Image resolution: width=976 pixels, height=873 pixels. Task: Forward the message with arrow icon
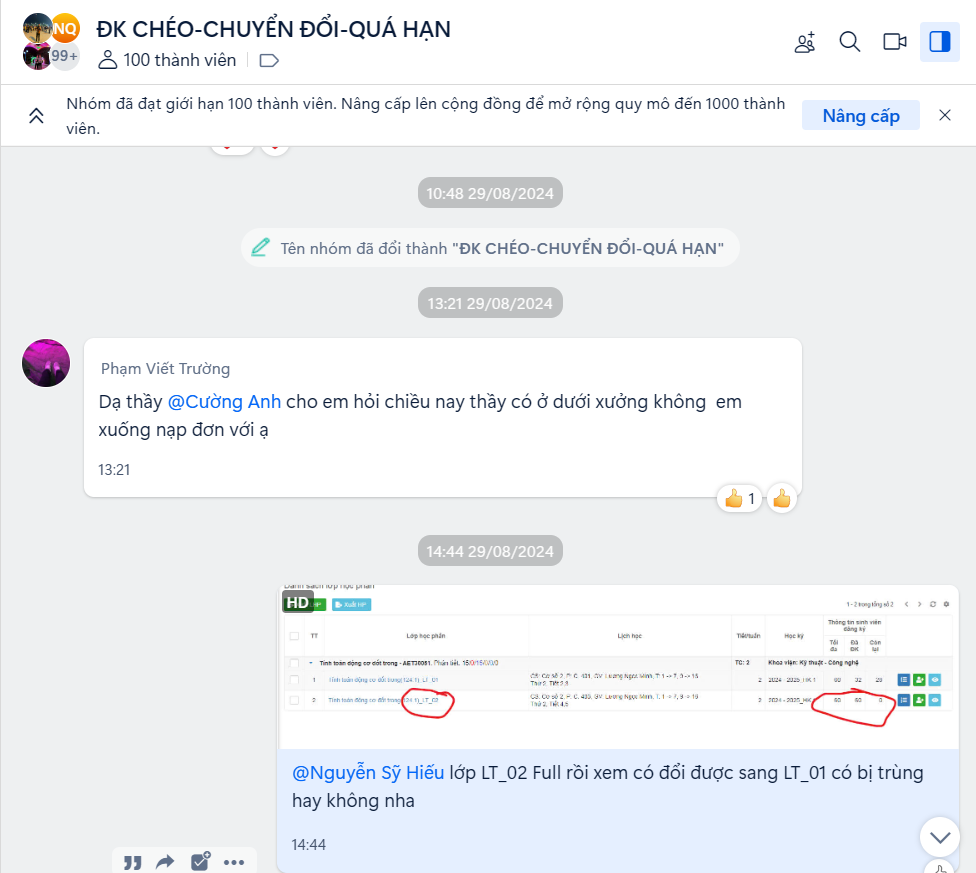165,862
